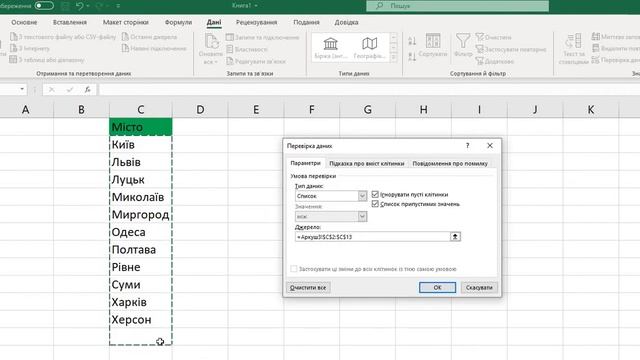
Task: Click the cell containing Київ
Action: point(141,144)
